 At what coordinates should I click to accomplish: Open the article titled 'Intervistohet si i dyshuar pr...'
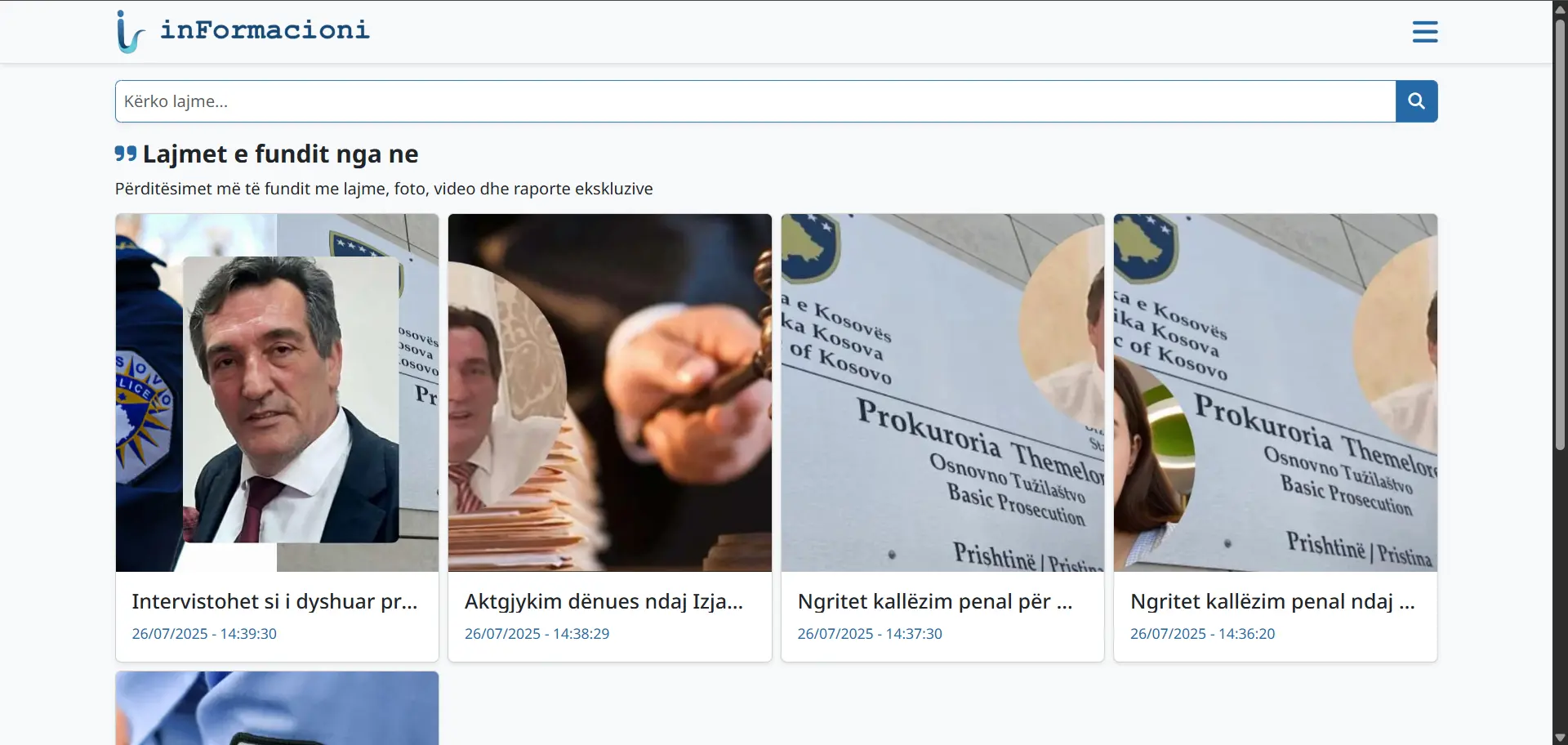[x=274, y=600]
